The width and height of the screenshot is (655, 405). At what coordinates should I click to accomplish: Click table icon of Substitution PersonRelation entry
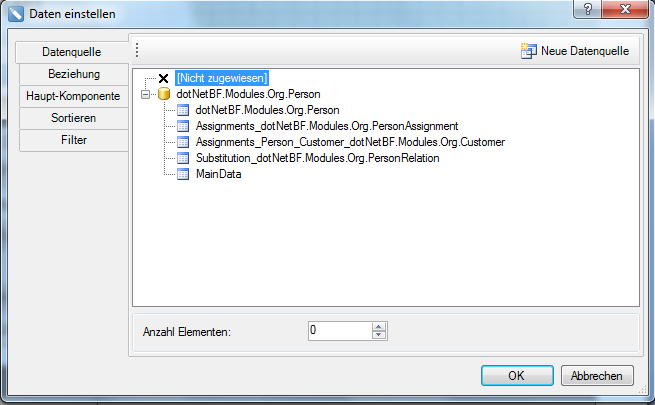pos(183,158)
